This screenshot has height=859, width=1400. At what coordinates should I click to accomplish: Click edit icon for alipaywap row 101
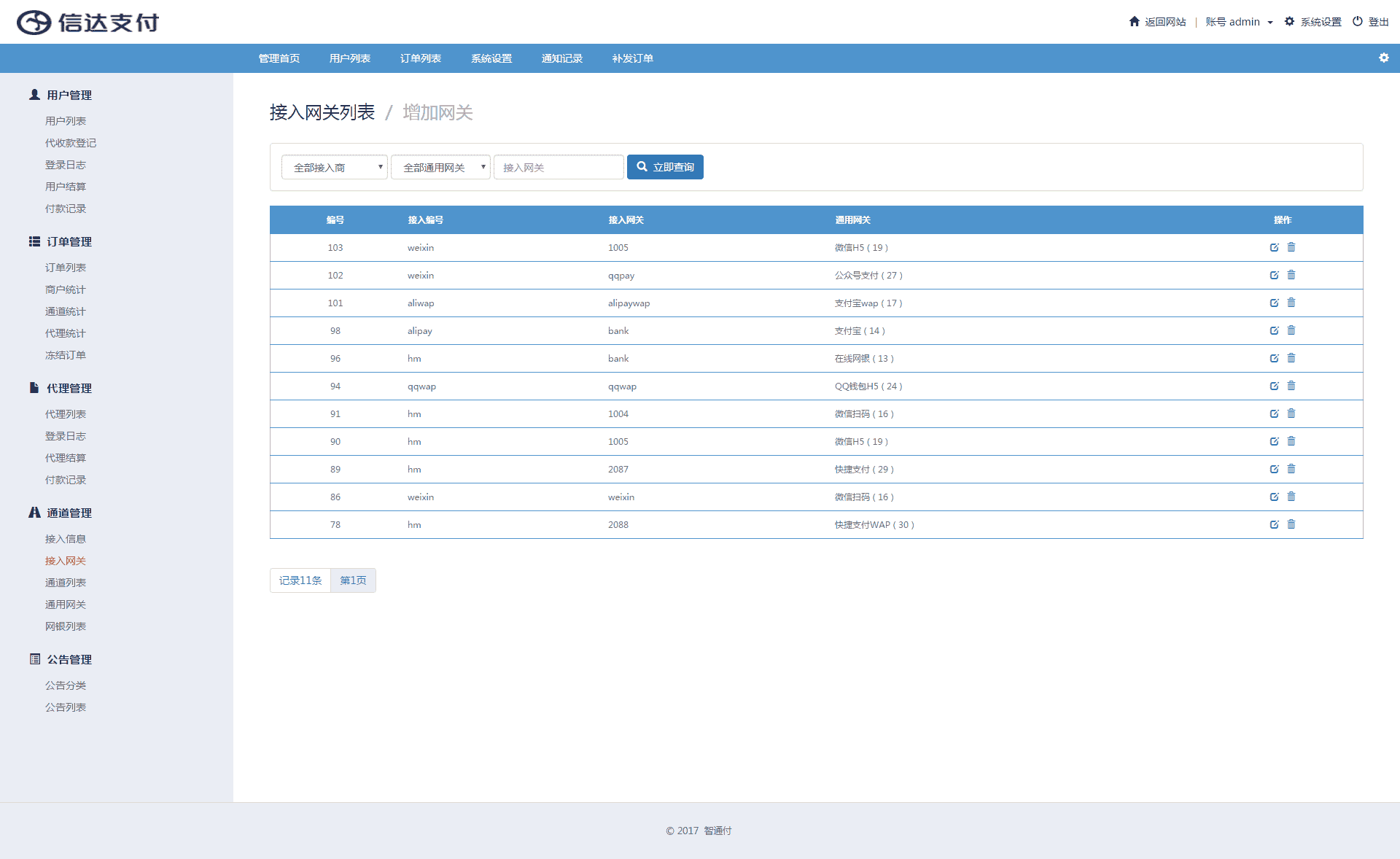[1274, 303]
